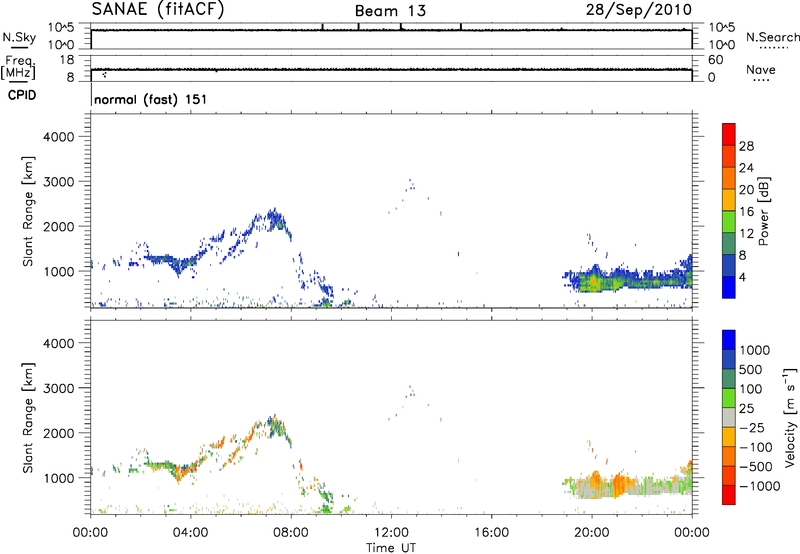The height and width of the screenshot is (554, 800).
Task: Click the 08:00 time tick label
Action: tap(291, 533)
